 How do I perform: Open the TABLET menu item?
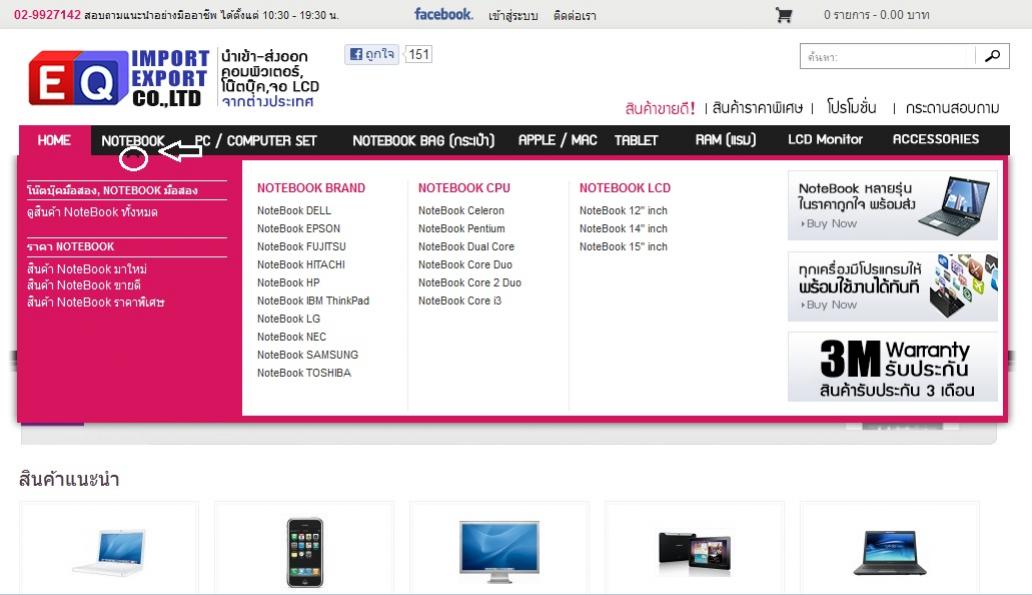[636, 140]
